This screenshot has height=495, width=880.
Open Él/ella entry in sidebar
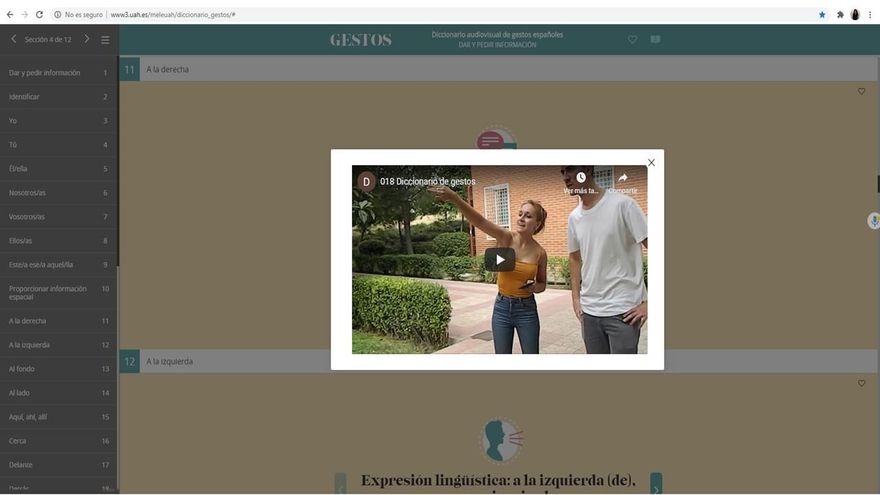point(58,168)
